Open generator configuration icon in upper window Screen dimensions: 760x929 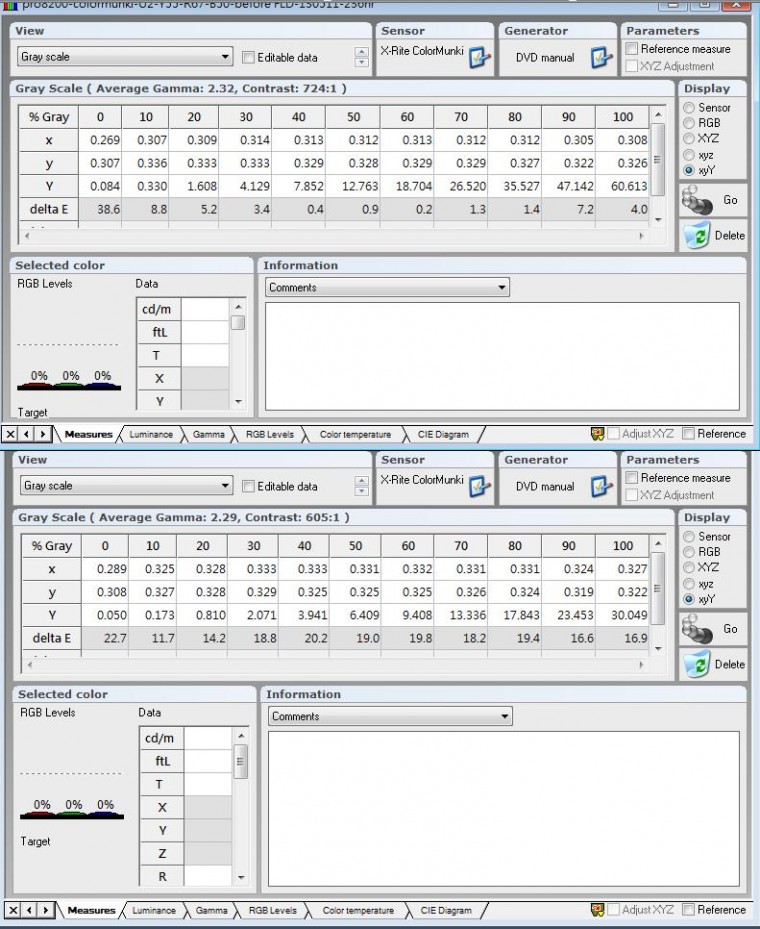[601, 57]
